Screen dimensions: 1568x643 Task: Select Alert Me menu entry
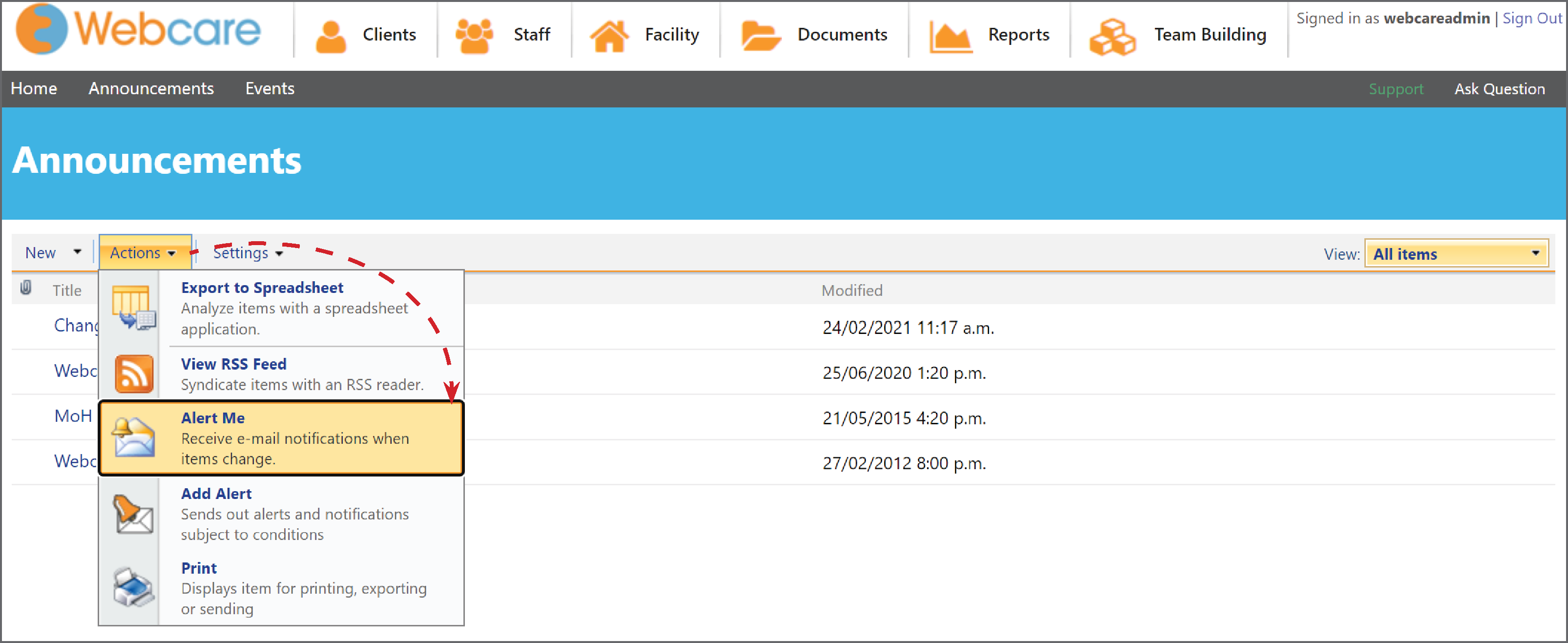pyautogui.click(x=281, y=437)
